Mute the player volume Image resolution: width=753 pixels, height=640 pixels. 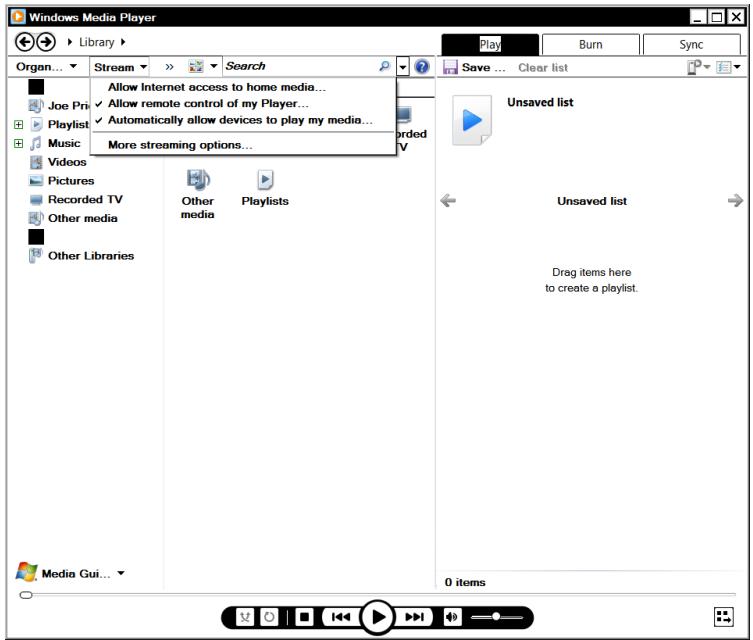[x=451, y=615]
